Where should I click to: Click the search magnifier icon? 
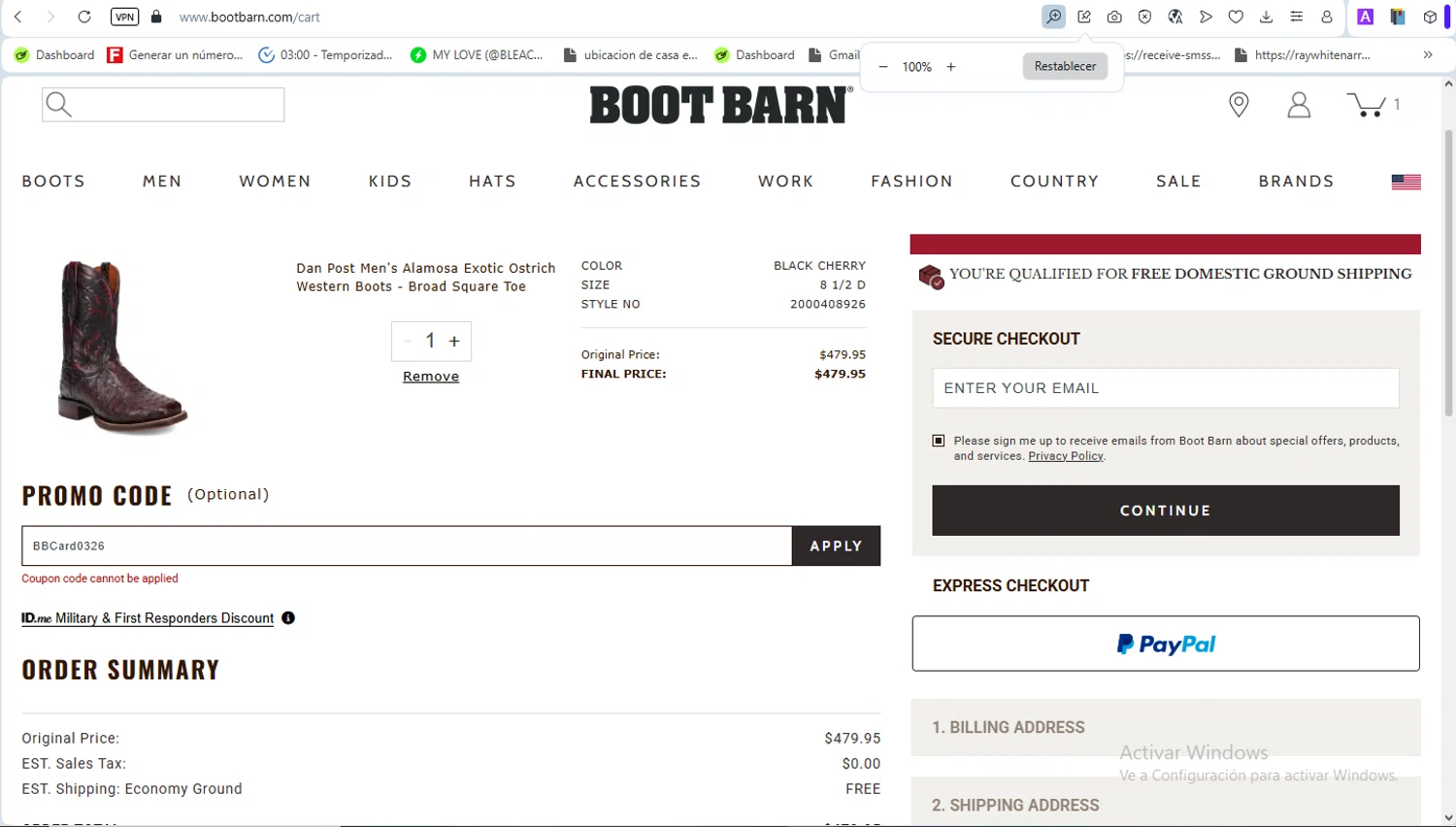click(58, 105)
